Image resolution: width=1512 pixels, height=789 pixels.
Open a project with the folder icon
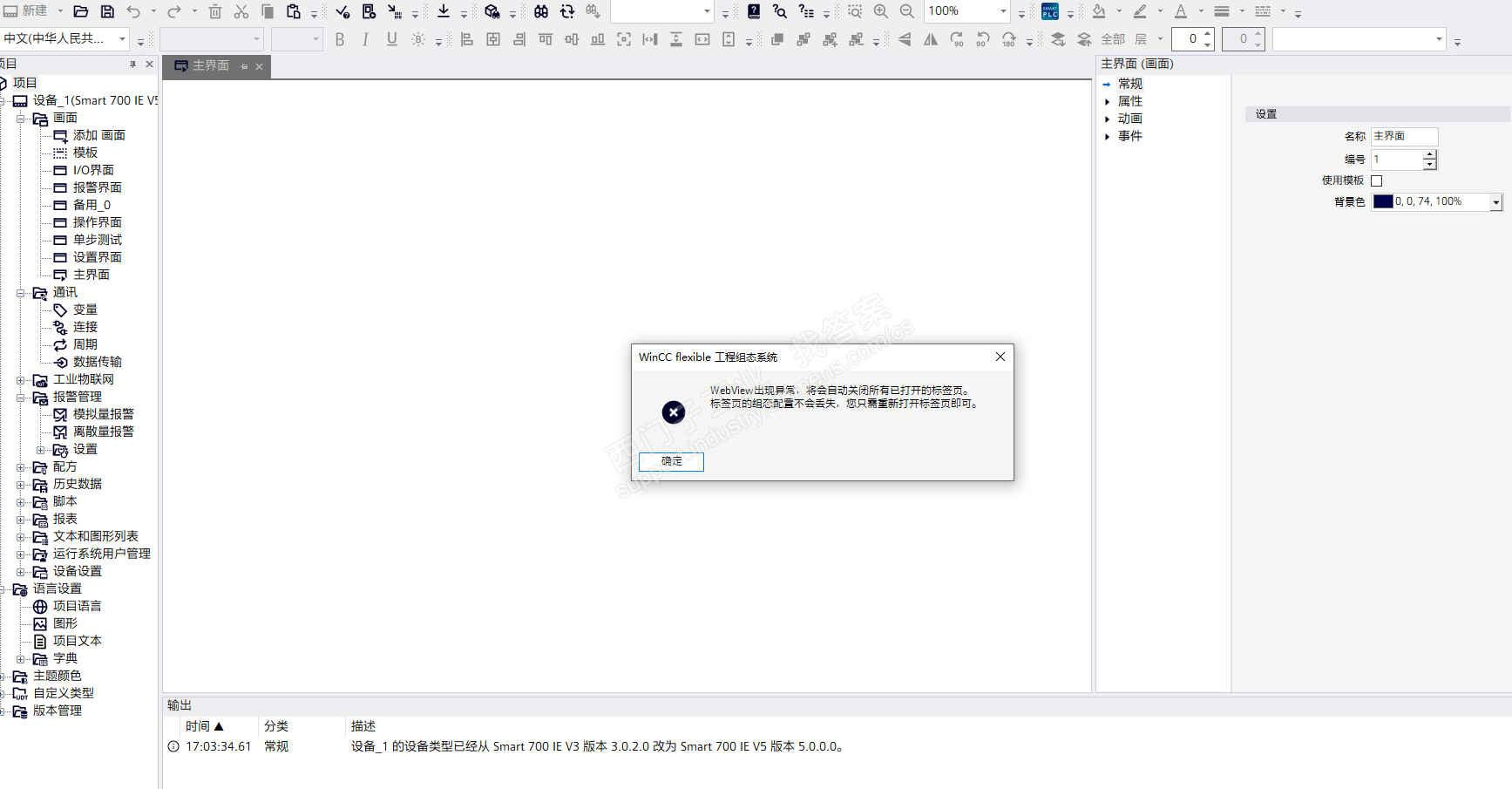click(x=81, y=11)
